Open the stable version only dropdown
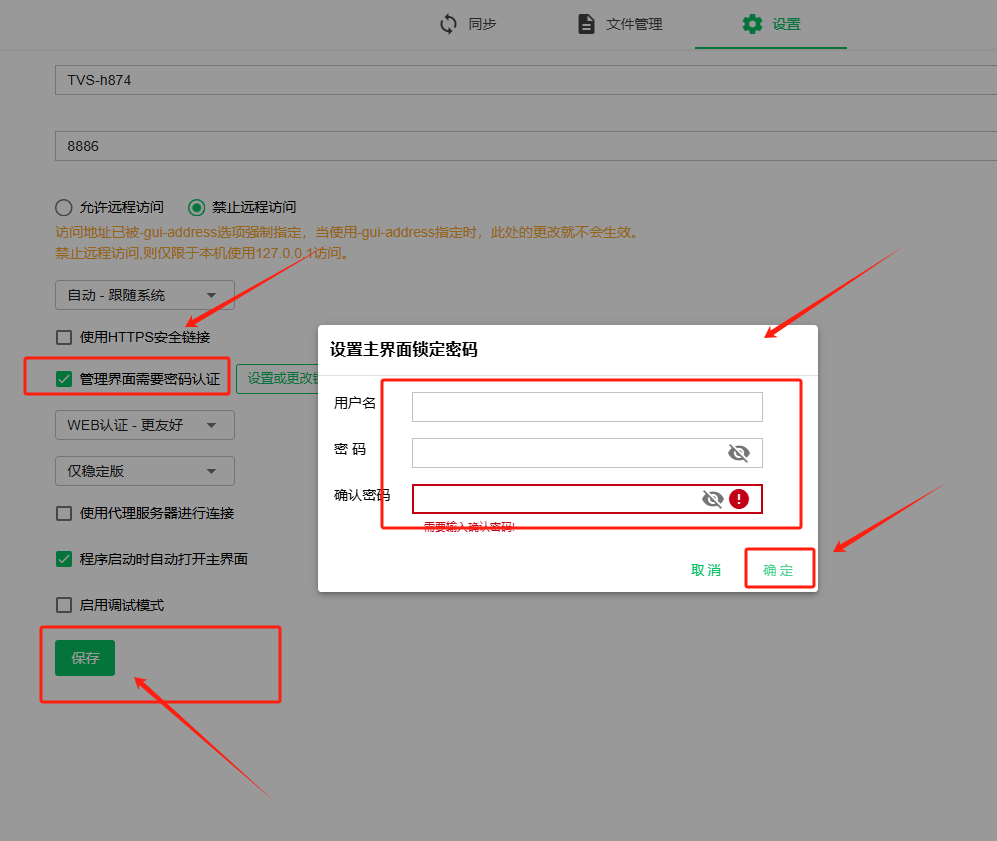The width and height of the screenshot is (997, 841). click(144, 471)
